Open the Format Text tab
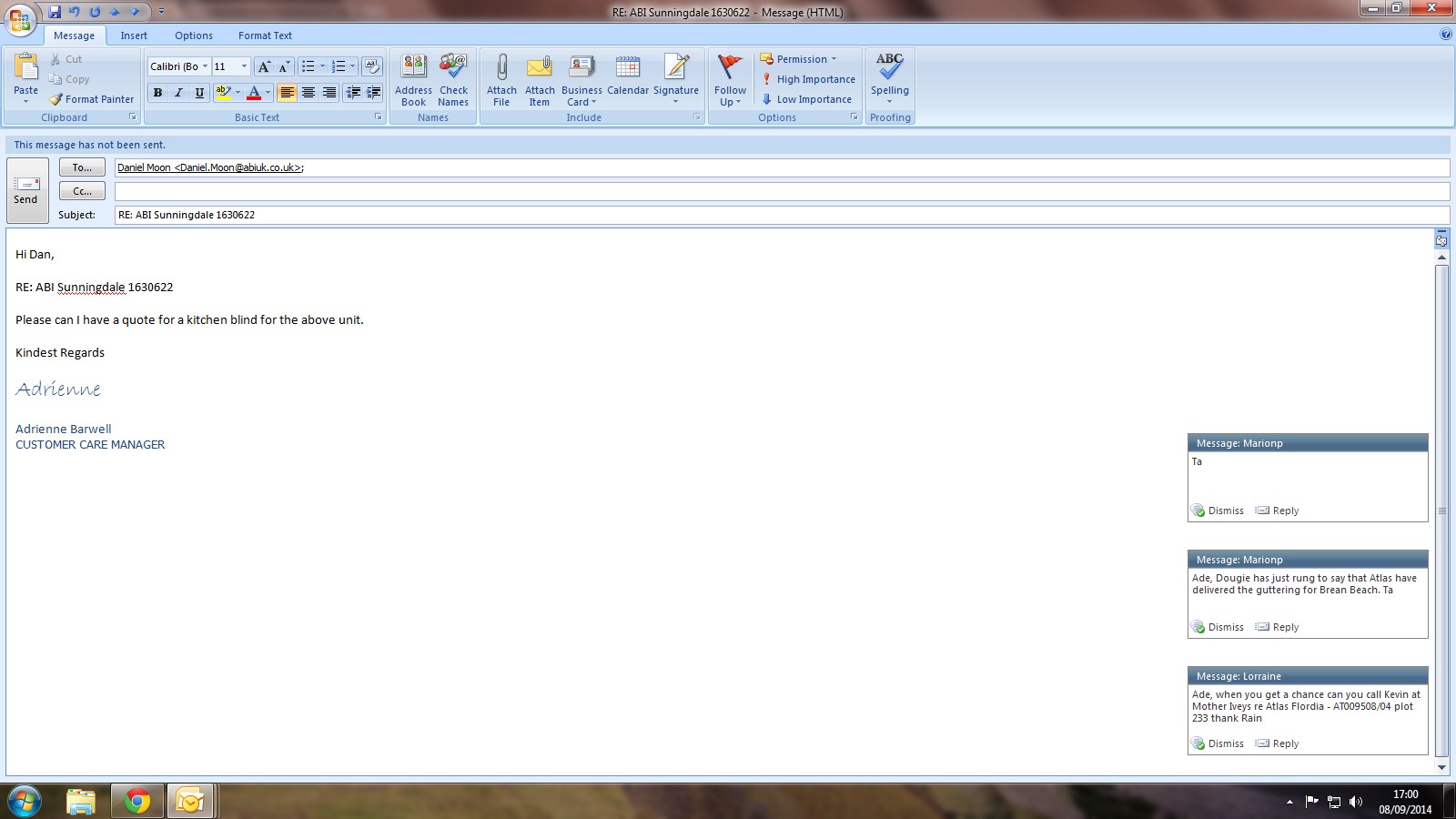1456x819 pixels. (265, 35)
